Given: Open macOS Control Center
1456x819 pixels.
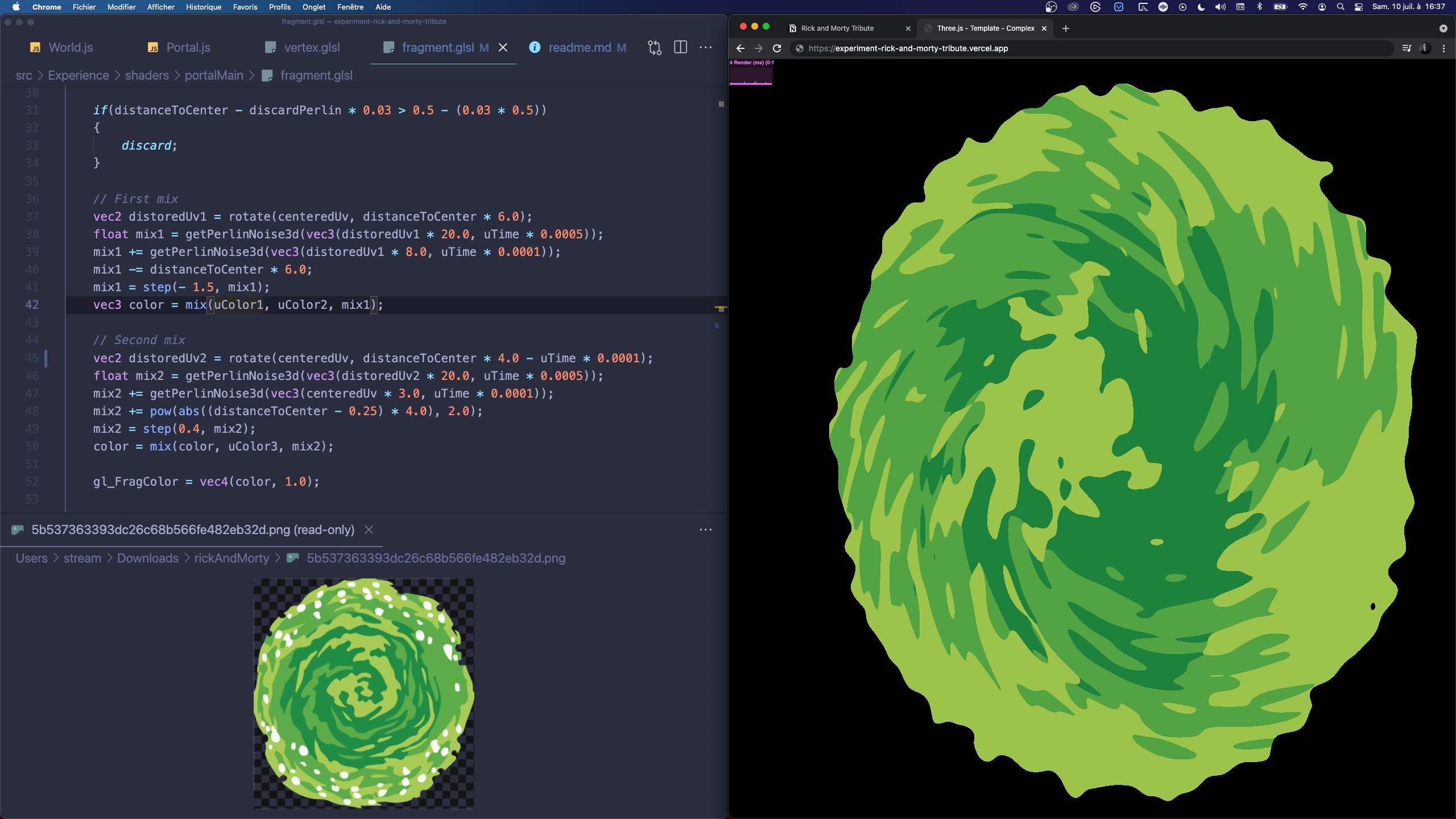Looking at the screenshot, I should click(1359, 7).
